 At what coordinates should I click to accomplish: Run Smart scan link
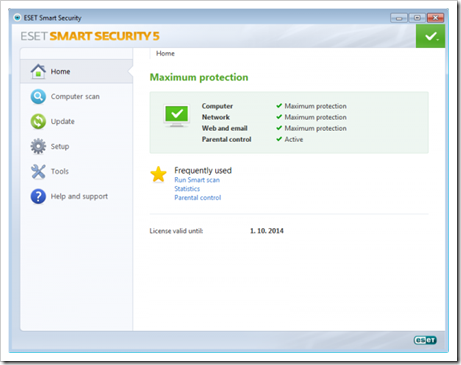coord(197,180)
